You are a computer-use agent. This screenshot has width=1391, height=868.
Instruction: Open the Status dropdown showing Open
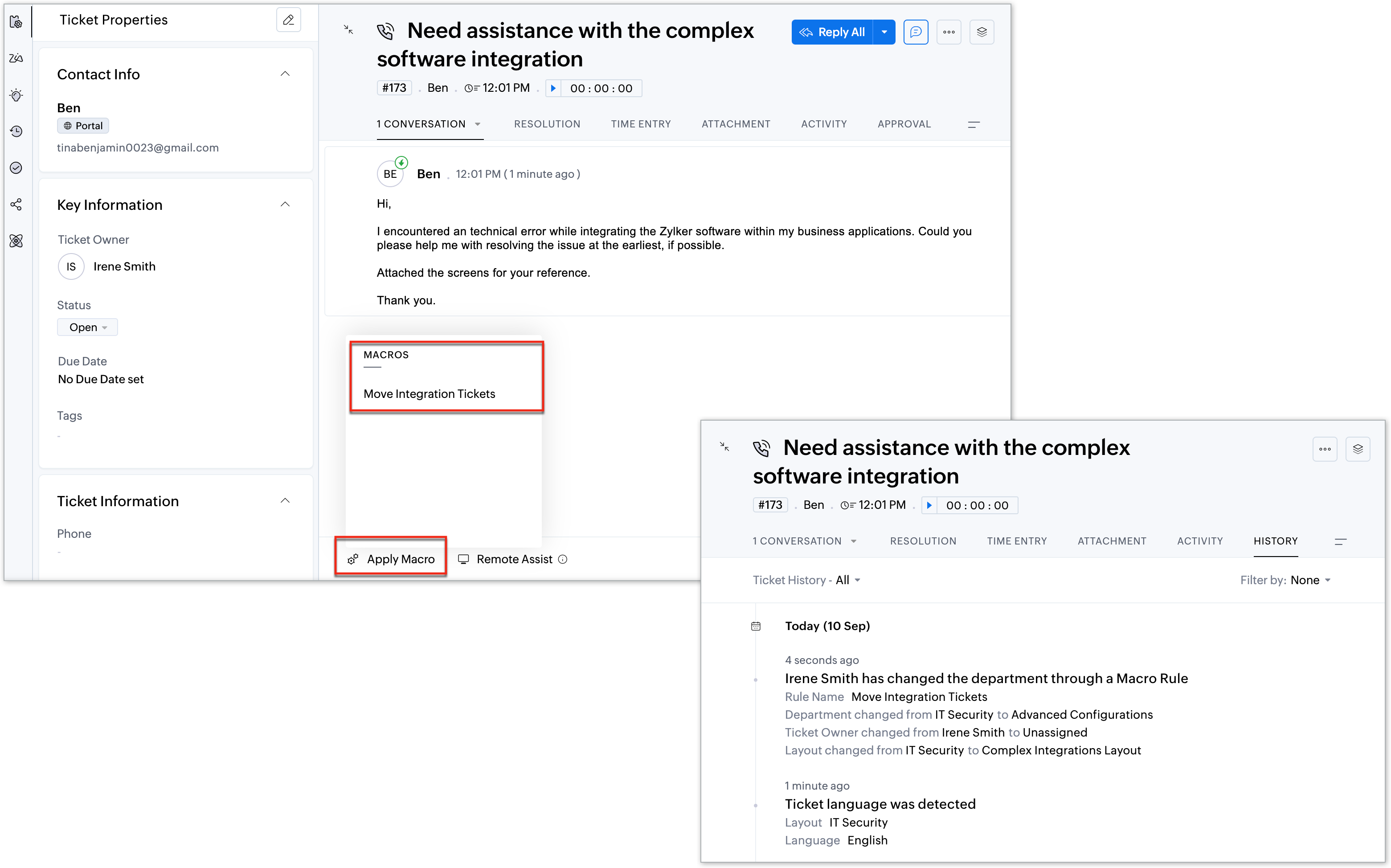coord(88,327)
